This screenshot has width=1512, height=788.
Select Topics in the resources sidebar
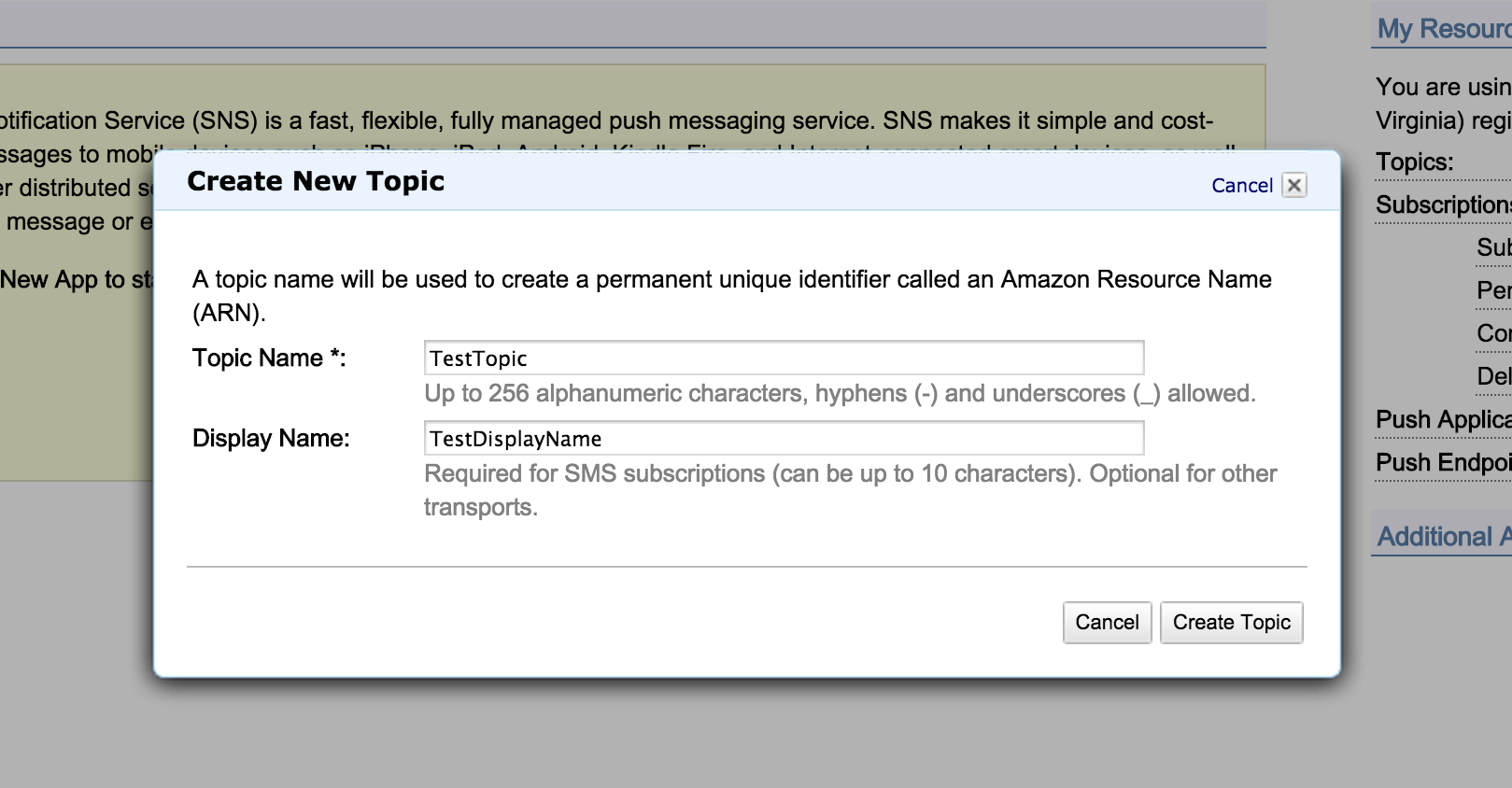click(1414, 162)
